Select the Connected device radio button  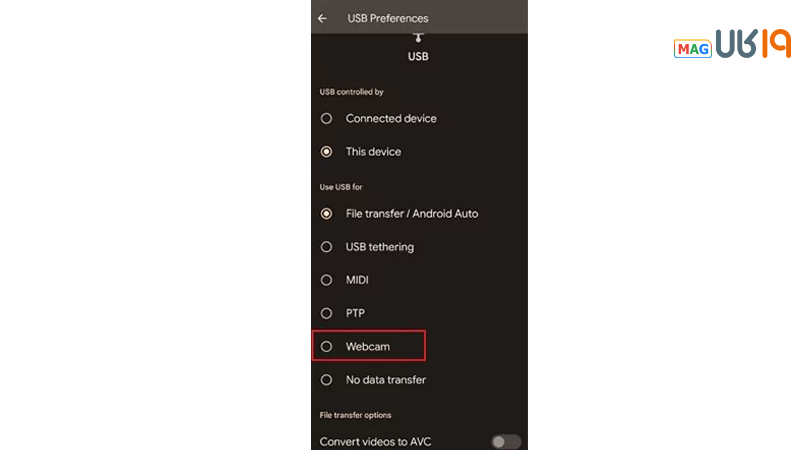coord(326,118)
